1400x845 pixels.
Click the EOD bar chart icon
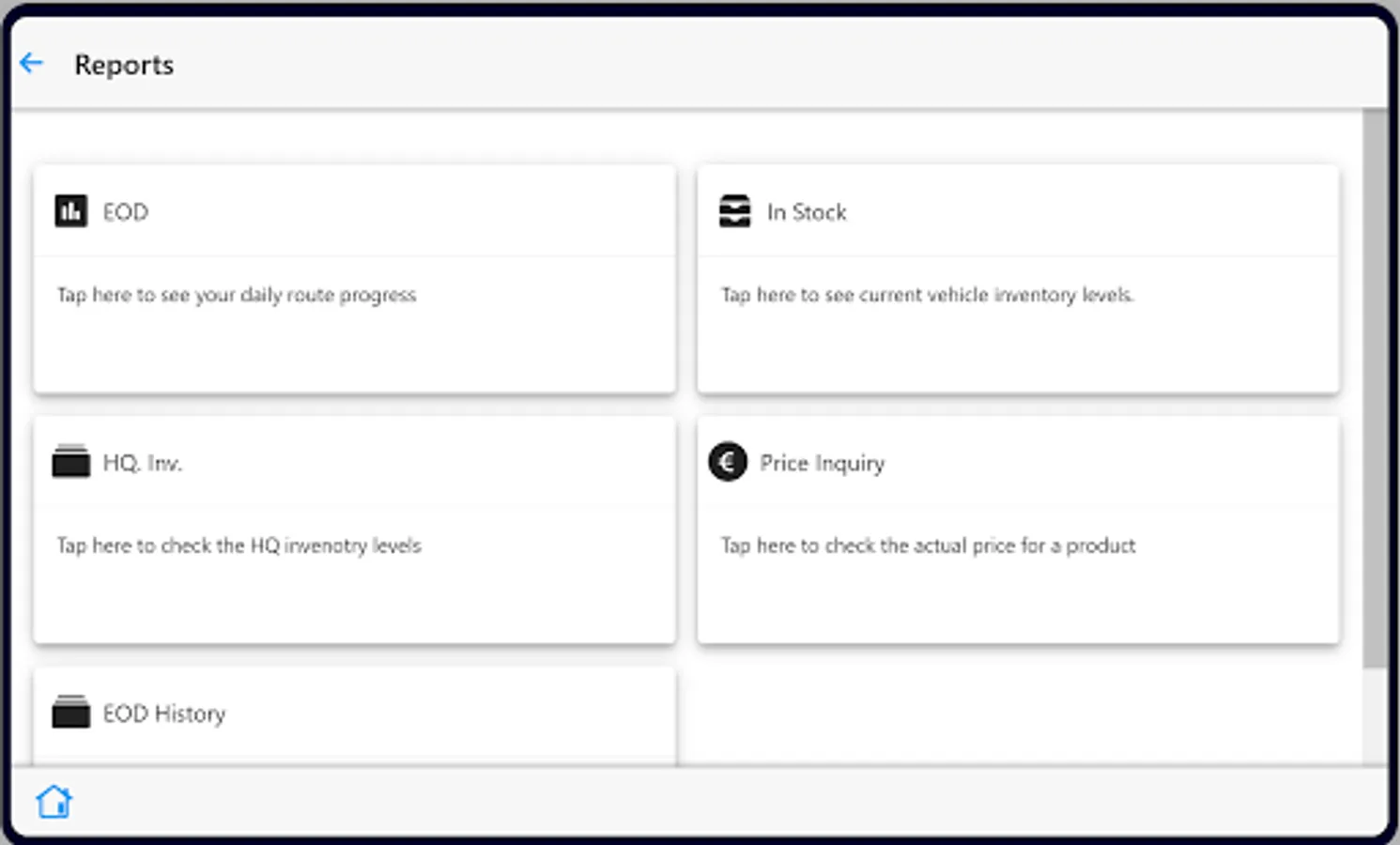(x=71, y=211)
